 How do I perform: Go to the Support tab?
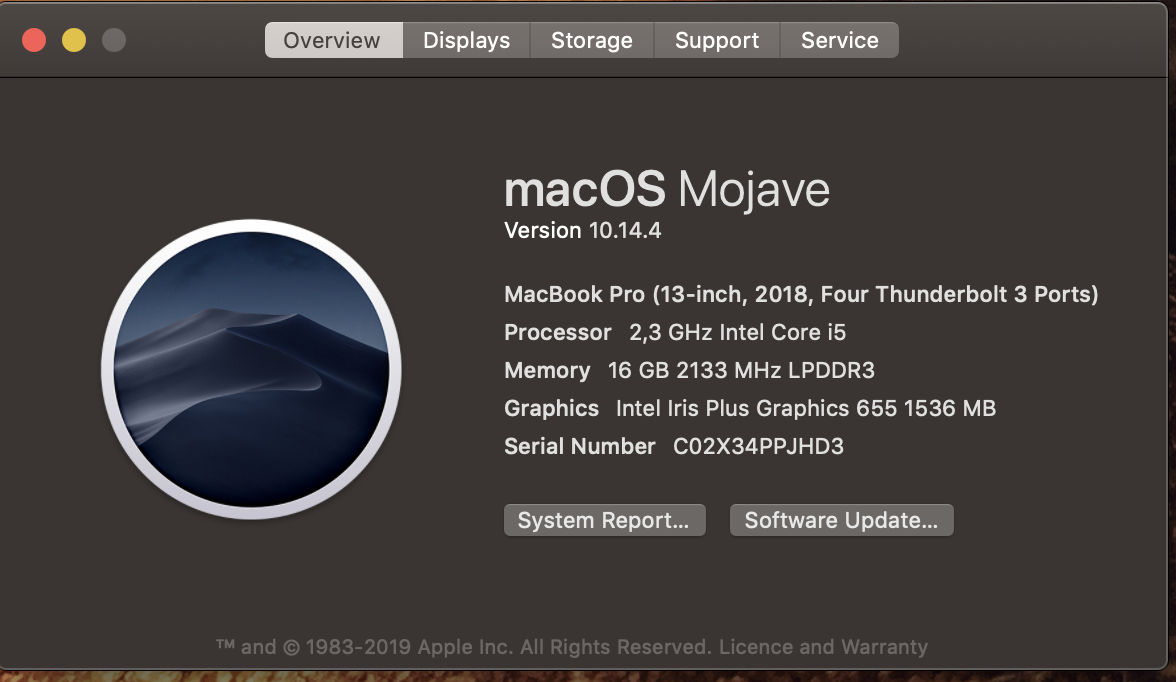point(717,40)
